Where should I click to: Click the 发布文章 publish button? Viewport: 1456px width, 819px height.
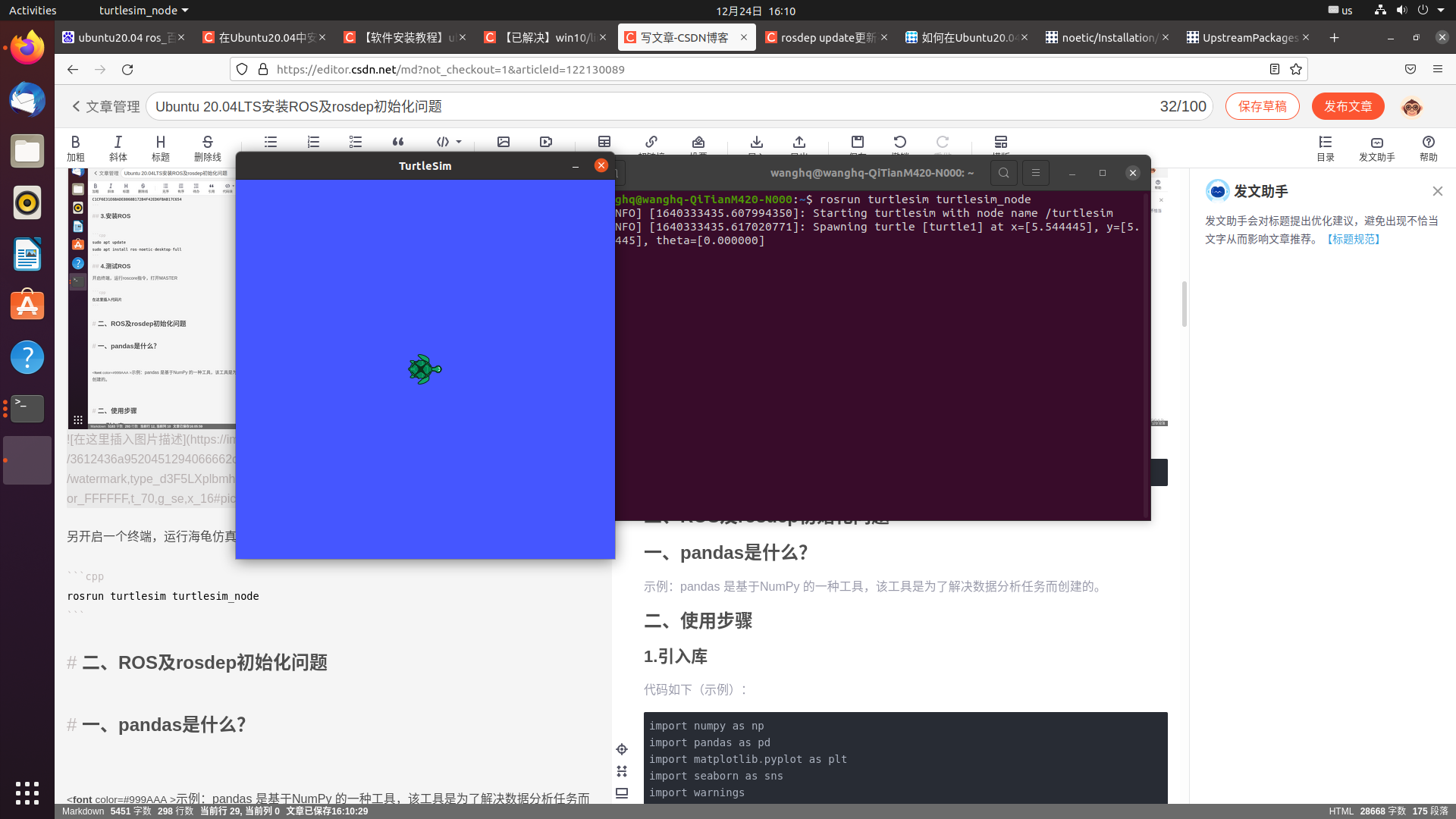[x=1348, y=106]
